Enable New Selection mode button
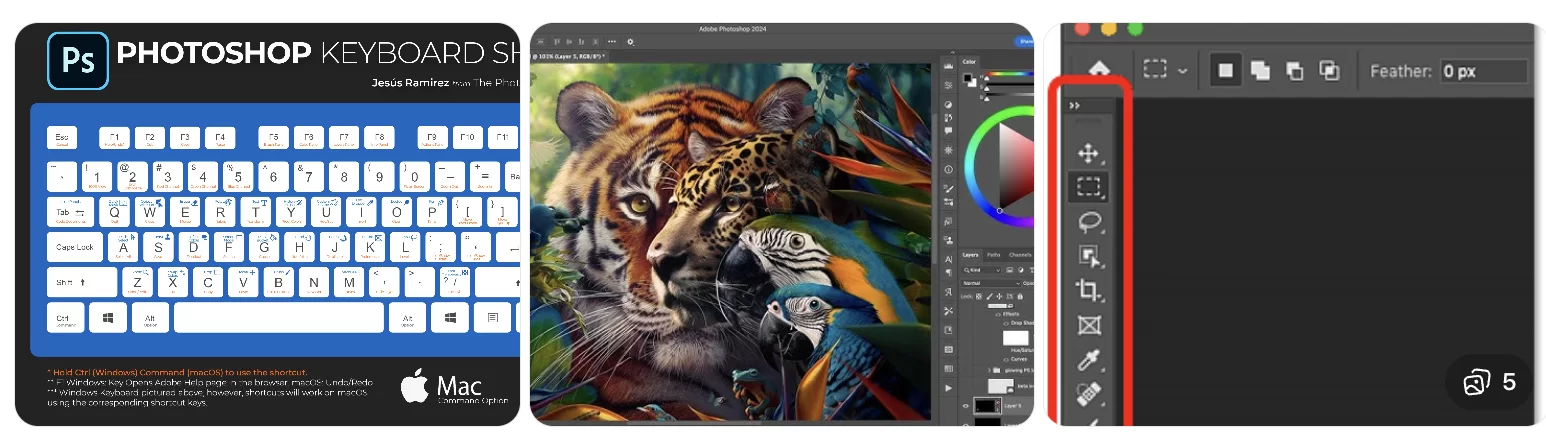The image size is (1546, 442). pyautogui.click(x=1225, y=71)
